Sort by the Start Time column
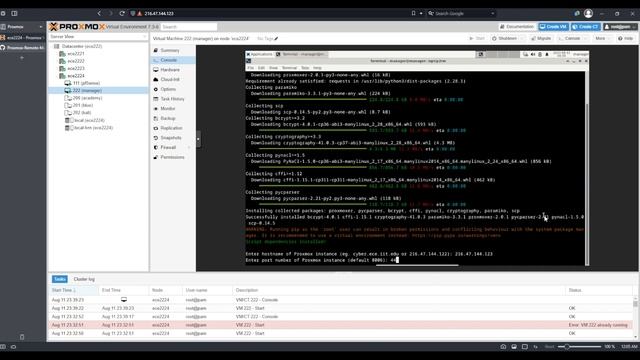The image size is (640, 360). [x=73, y=290]
